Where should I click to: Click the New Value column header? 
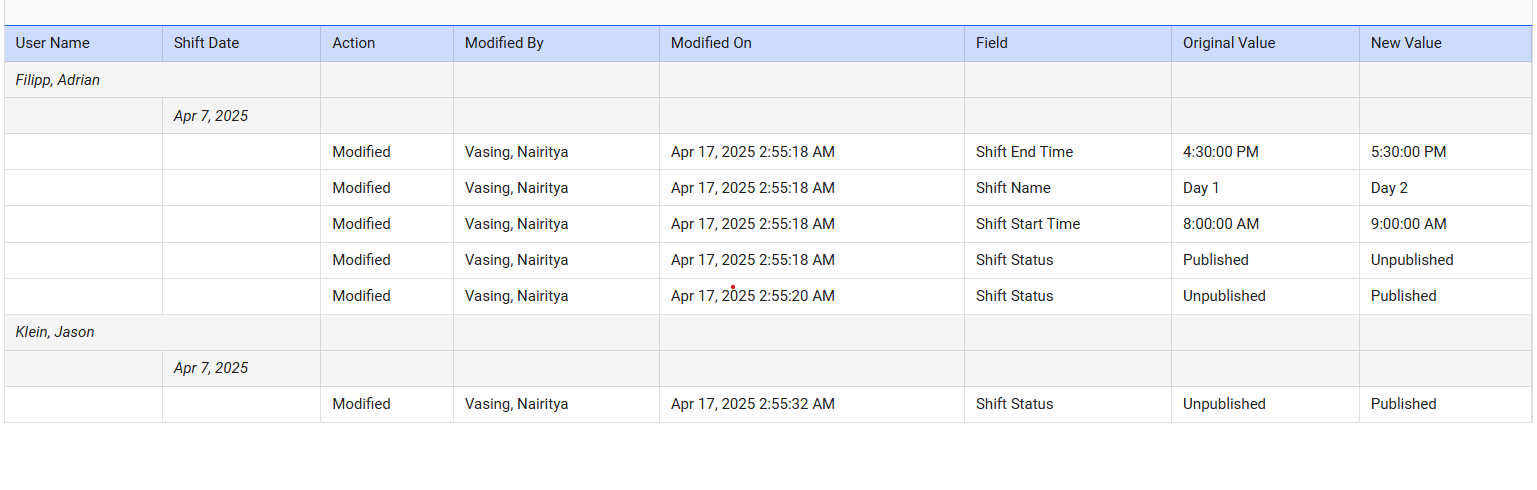click(x=1406, y=43)
